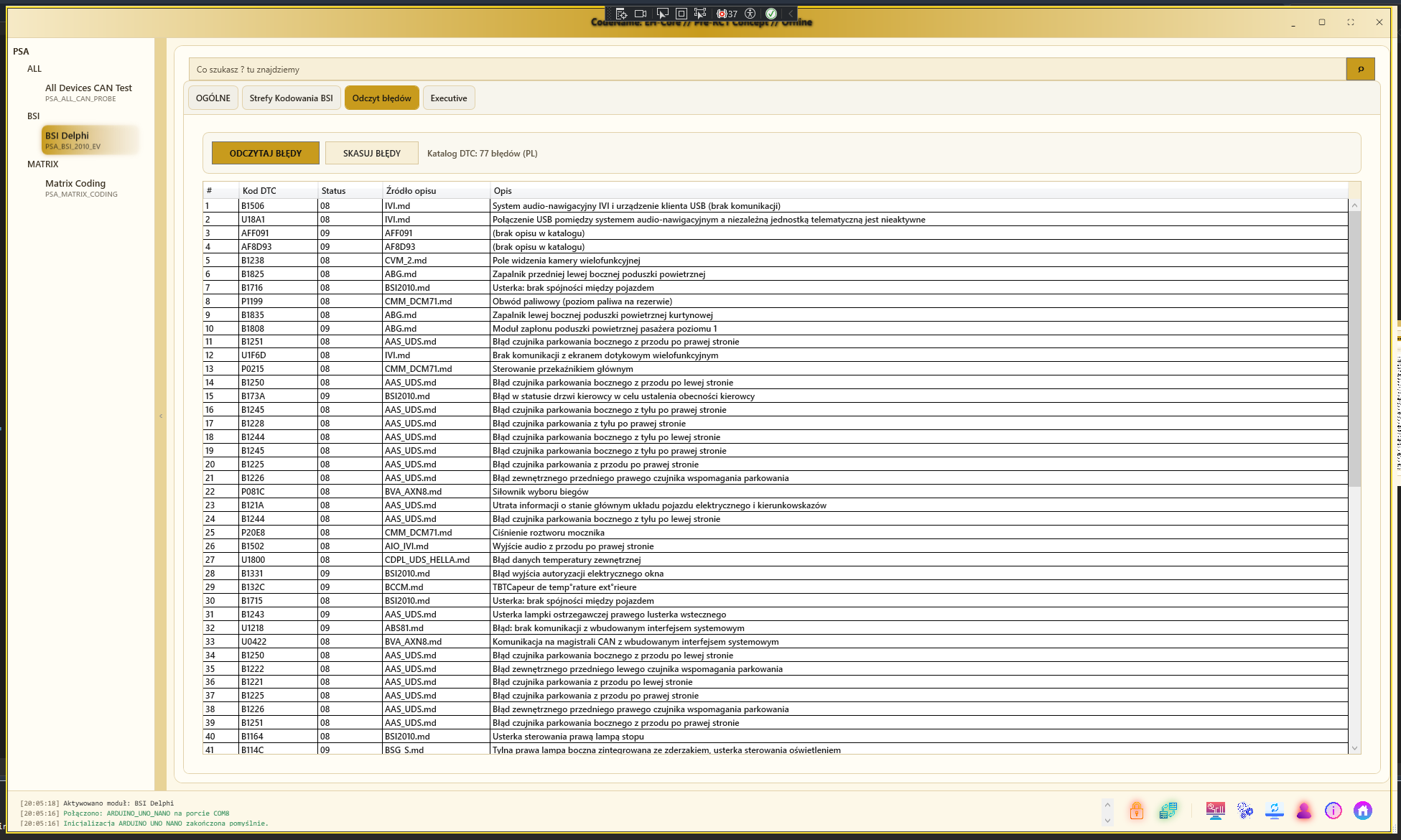The width and height of the screenshot is (1401, 840).
Task: Click the camera icon in debug toolbar
Action: (641, 13)
